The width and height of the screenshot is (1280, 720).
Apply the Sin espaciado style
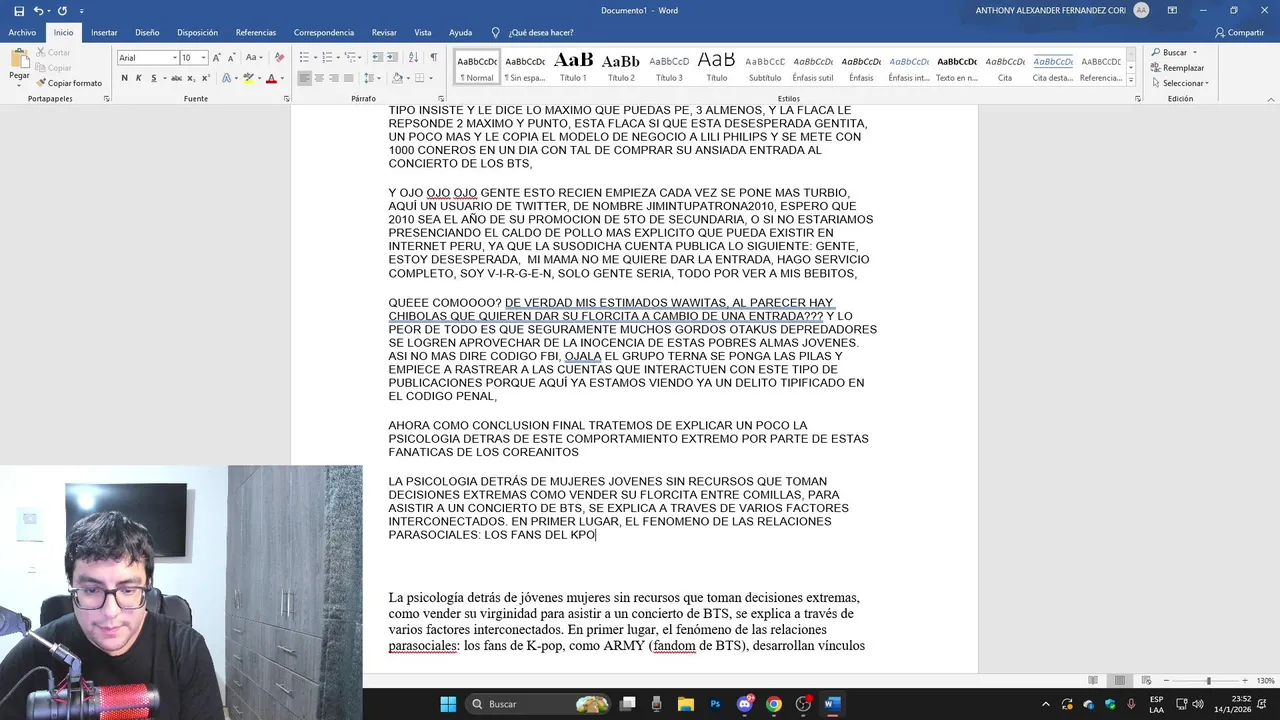(x=525, y=67)
